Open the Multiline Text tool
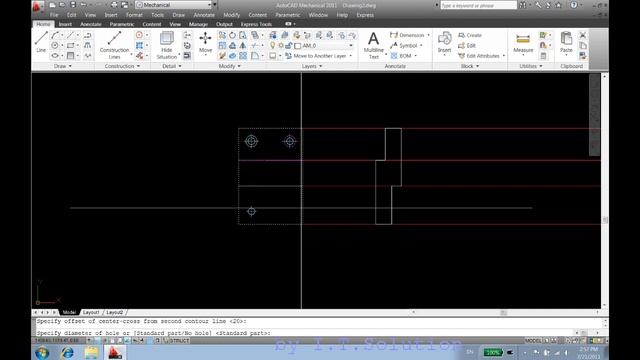 tap(373, 45)
